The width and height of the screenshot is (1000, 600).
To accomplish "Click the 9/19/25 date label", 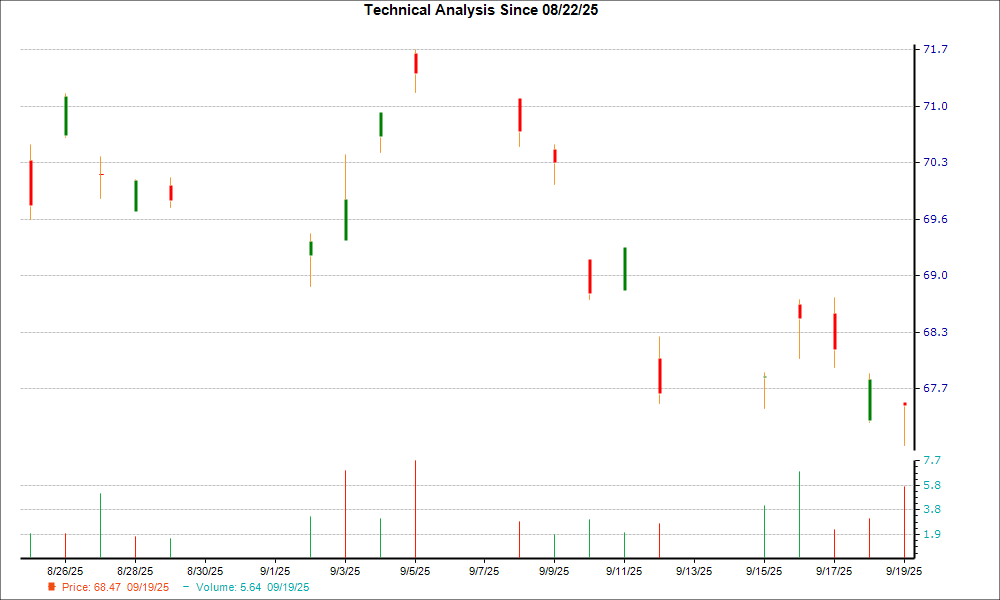I will [x=904, y=571].
